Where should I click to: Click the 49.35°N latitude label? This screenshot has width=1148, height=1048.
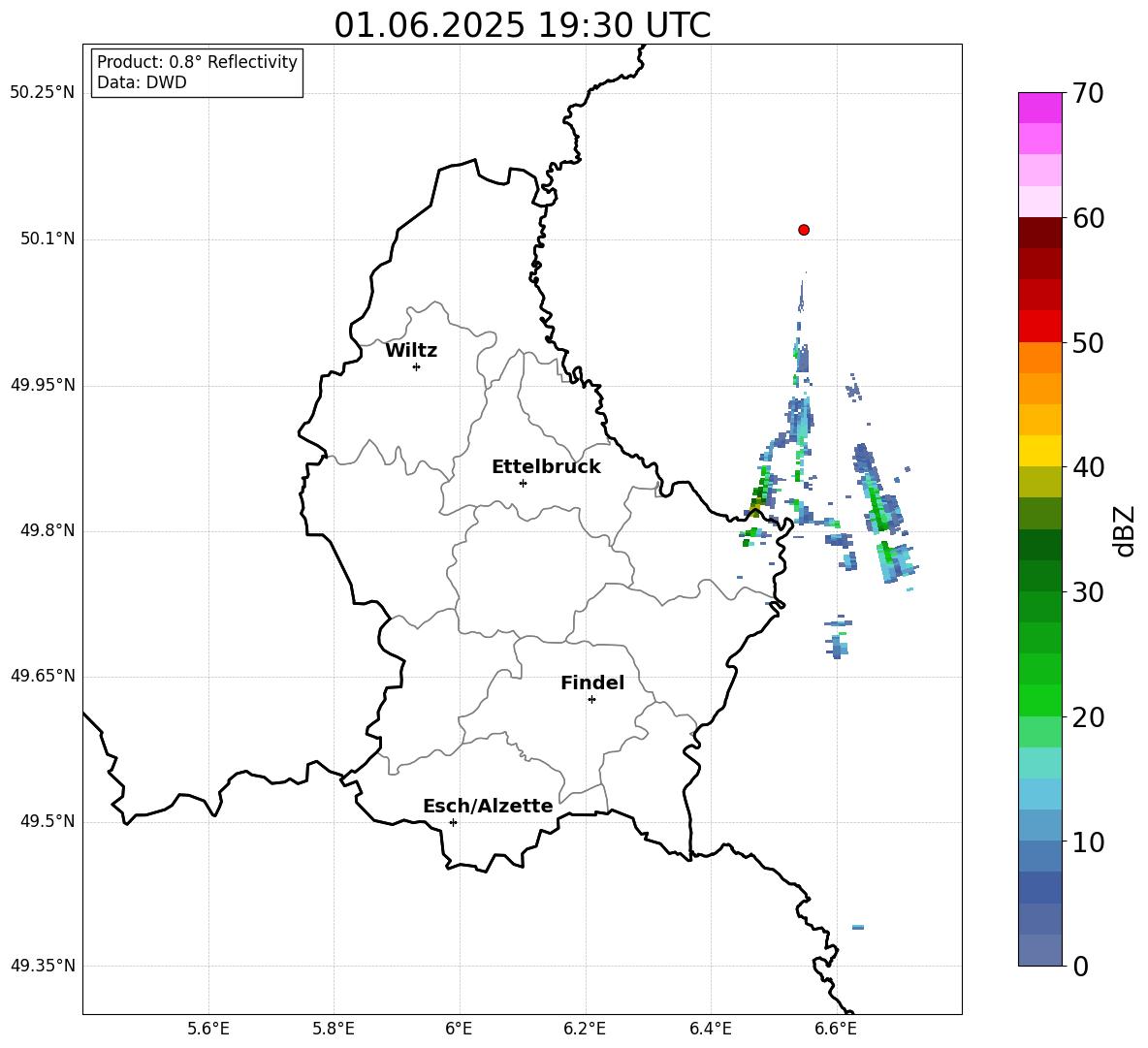pos(43,966)
